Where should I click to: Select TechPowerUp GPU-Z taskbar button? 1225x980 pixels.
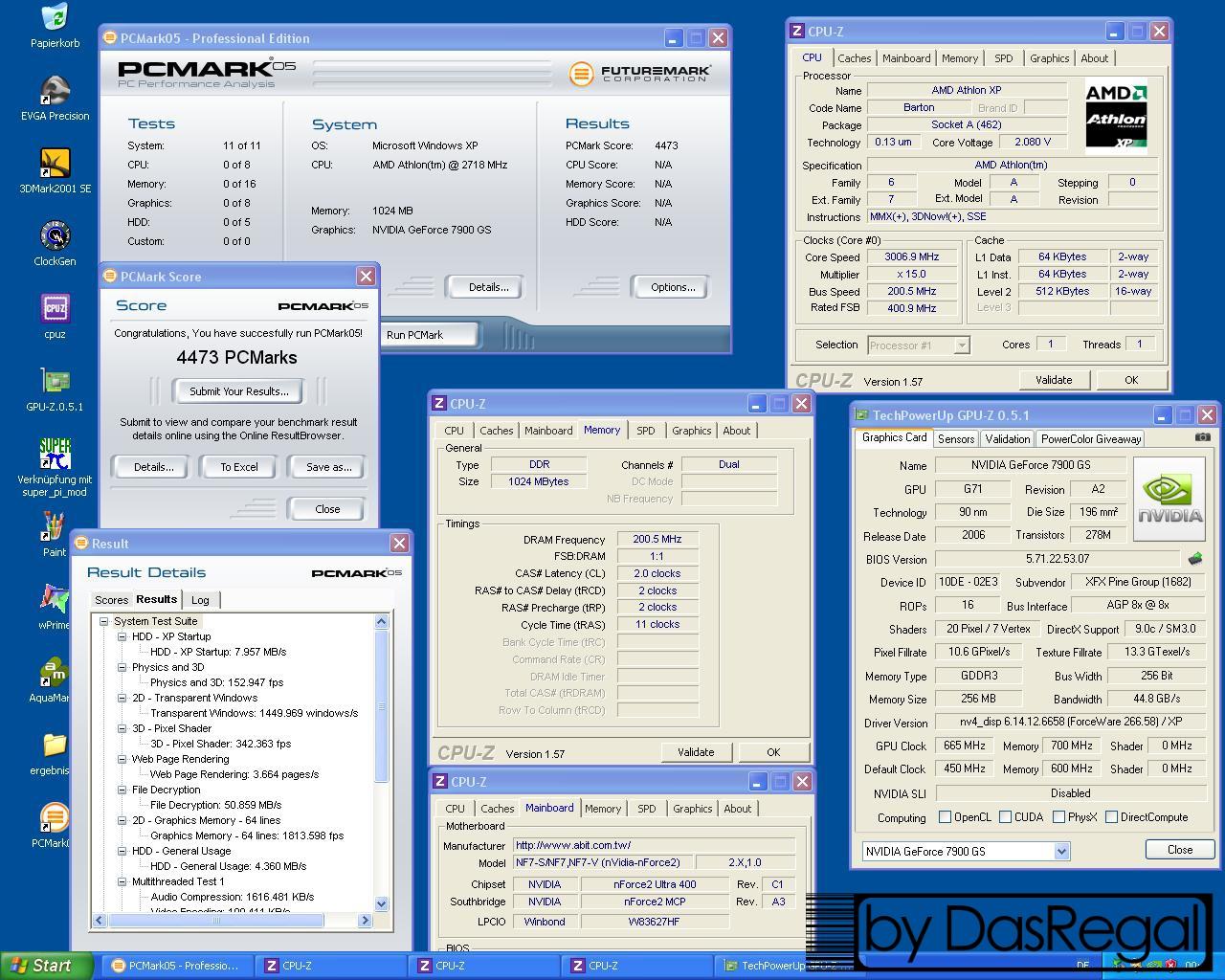(790, 966)
